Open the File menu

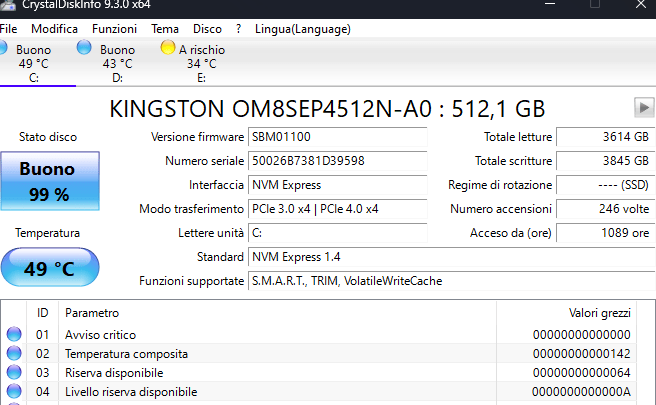tap(9, 29)
